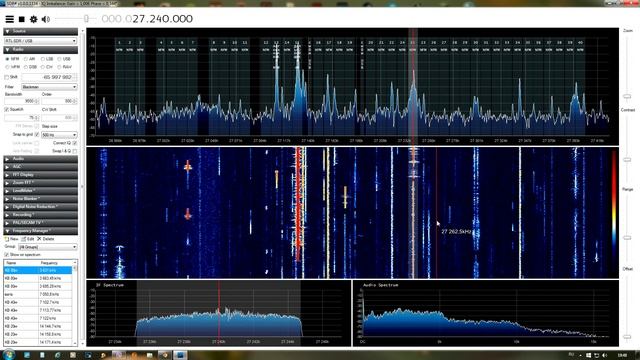Click the filter Order value field
Screen dimensions: 640x360
[x=59, y=101]
